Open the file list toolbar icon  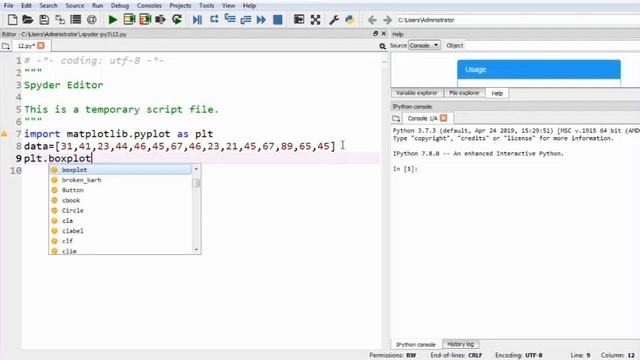[76, 20]
